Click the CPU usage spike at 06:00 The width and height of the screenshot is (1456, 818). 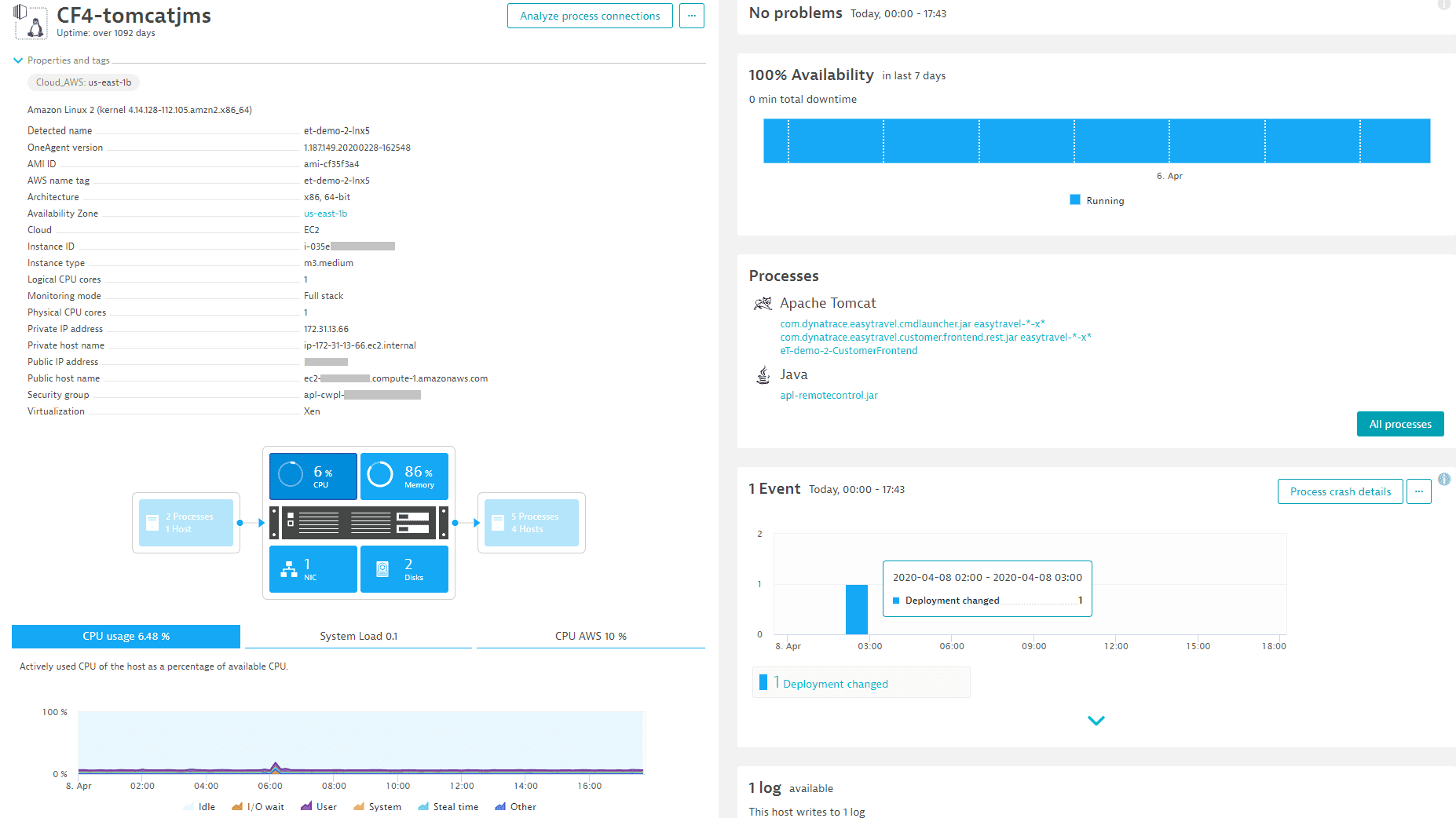point(275,767)
